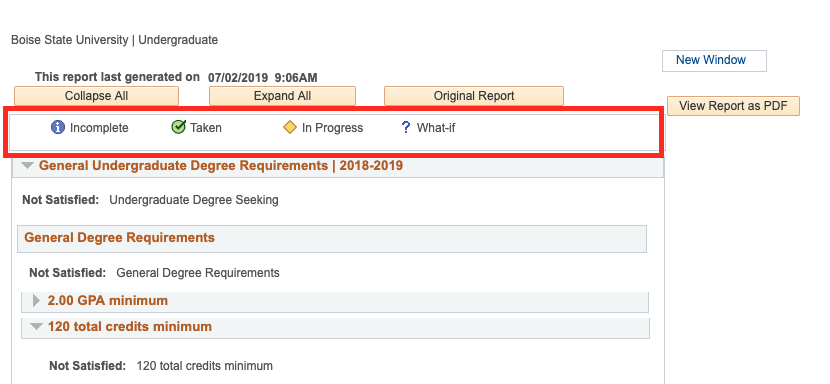This screenshot has height=384, width=830.
Task: Click the What-if legend label
Action: pyautogui.click(x=436, y=128)
